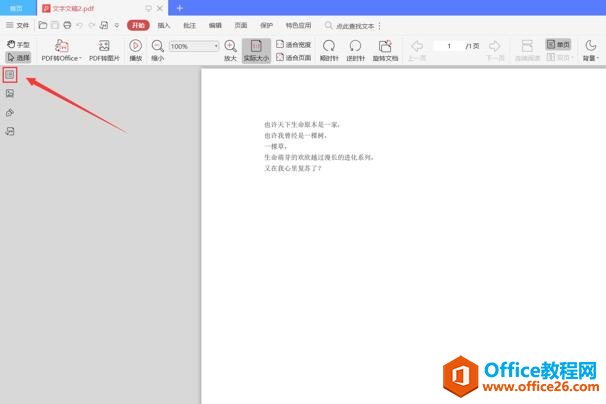Click the open folder icon
Screen dimensions: 606x404
43,26
